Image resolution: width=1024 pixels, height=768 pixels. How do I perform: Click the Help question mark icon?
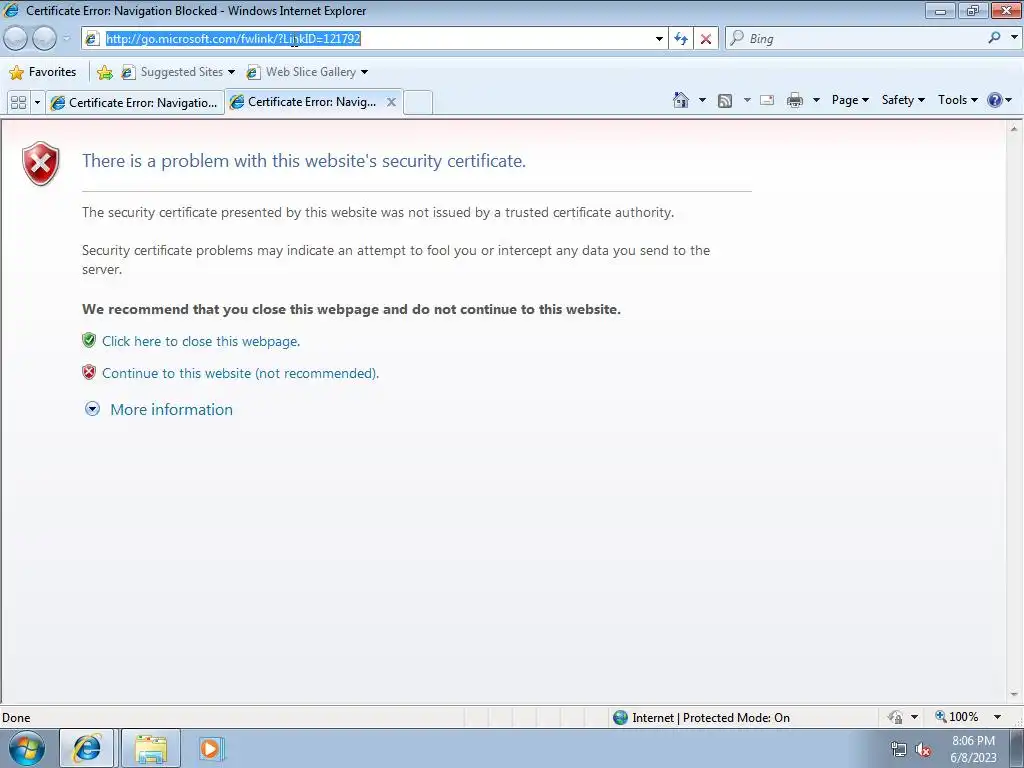[x=995, y=100]
